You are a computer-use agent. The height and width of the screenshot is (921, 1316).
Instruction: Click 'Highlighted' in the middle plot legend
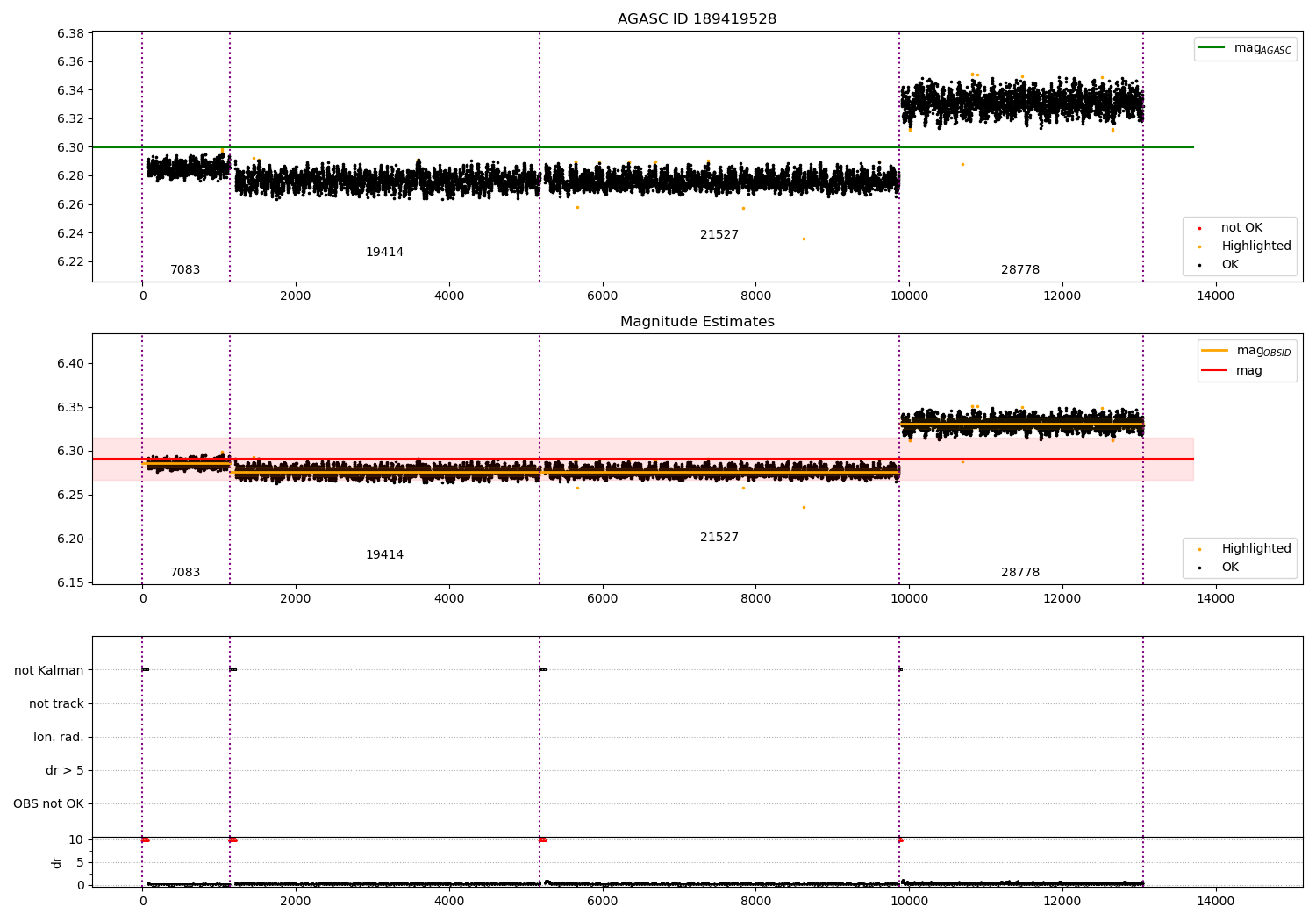tap(1256, 549)
